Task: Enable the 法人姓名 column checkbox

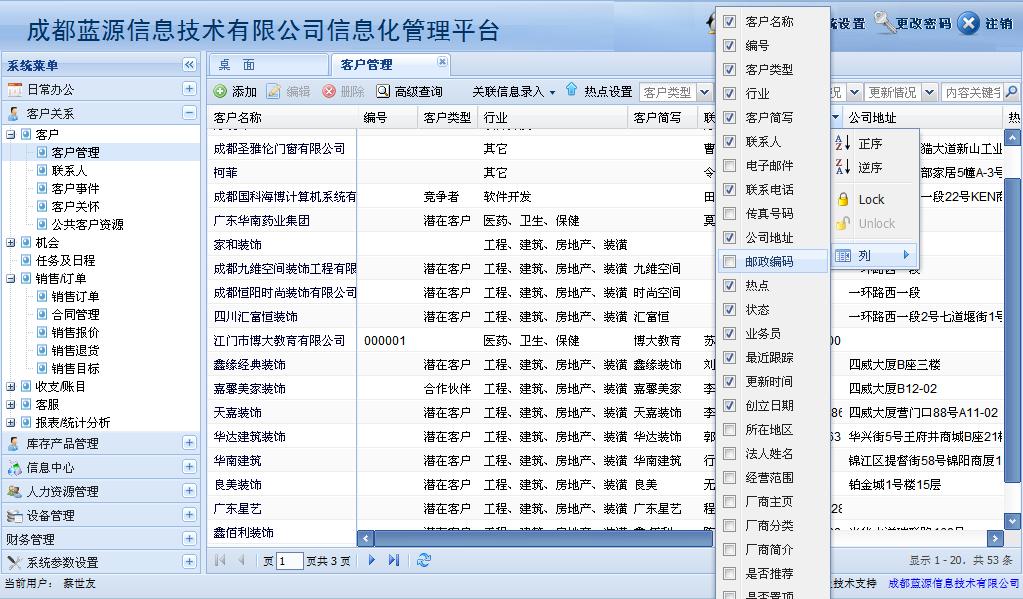Action: click(729, 453)
